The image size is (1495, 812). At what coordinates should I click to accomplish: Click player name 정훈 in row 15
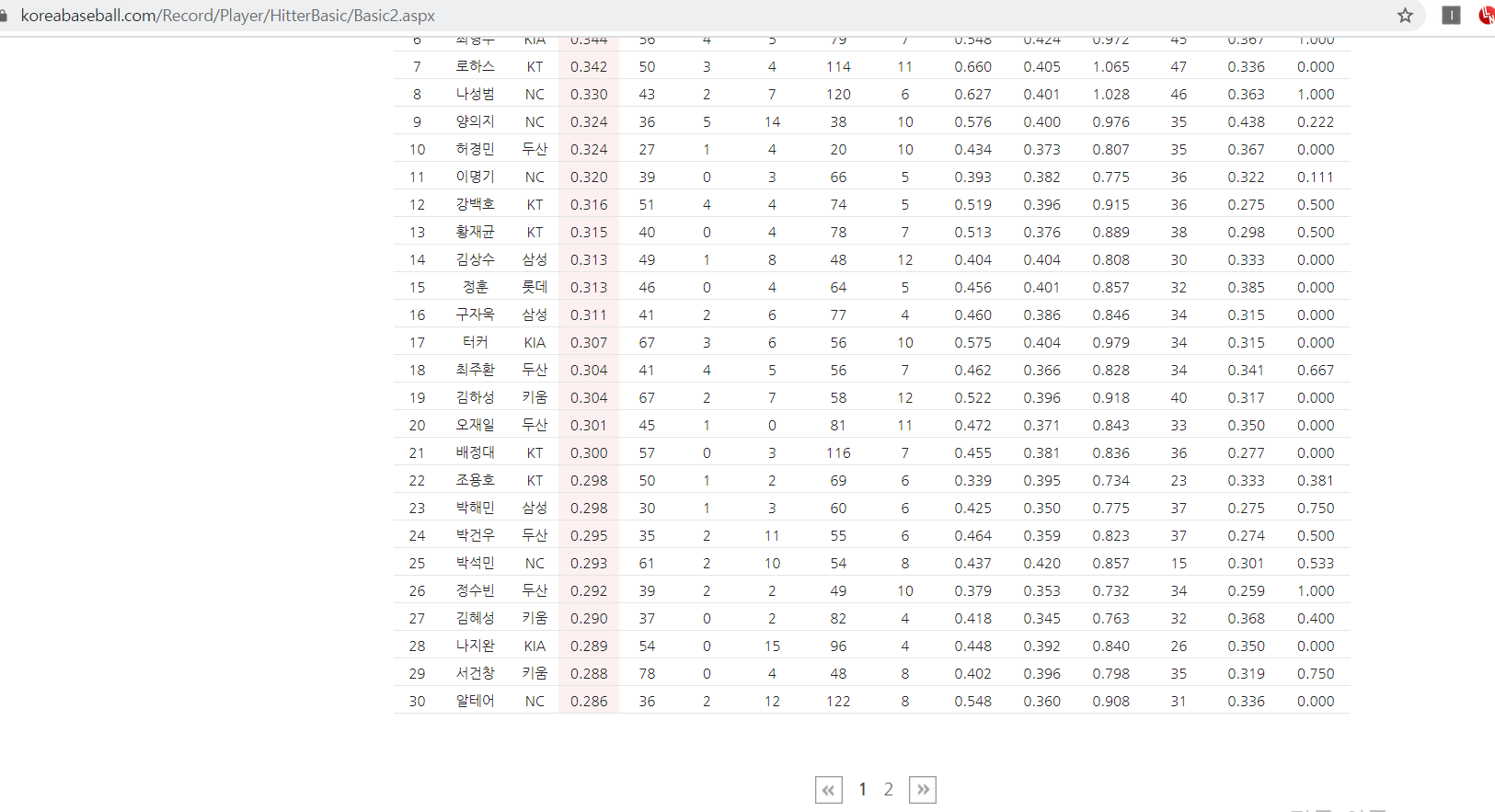(476, 287)
